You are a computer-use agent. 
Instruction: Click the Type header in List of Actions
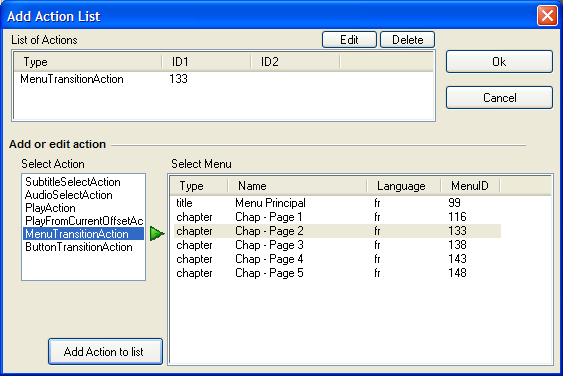click(x=88, y=62)
